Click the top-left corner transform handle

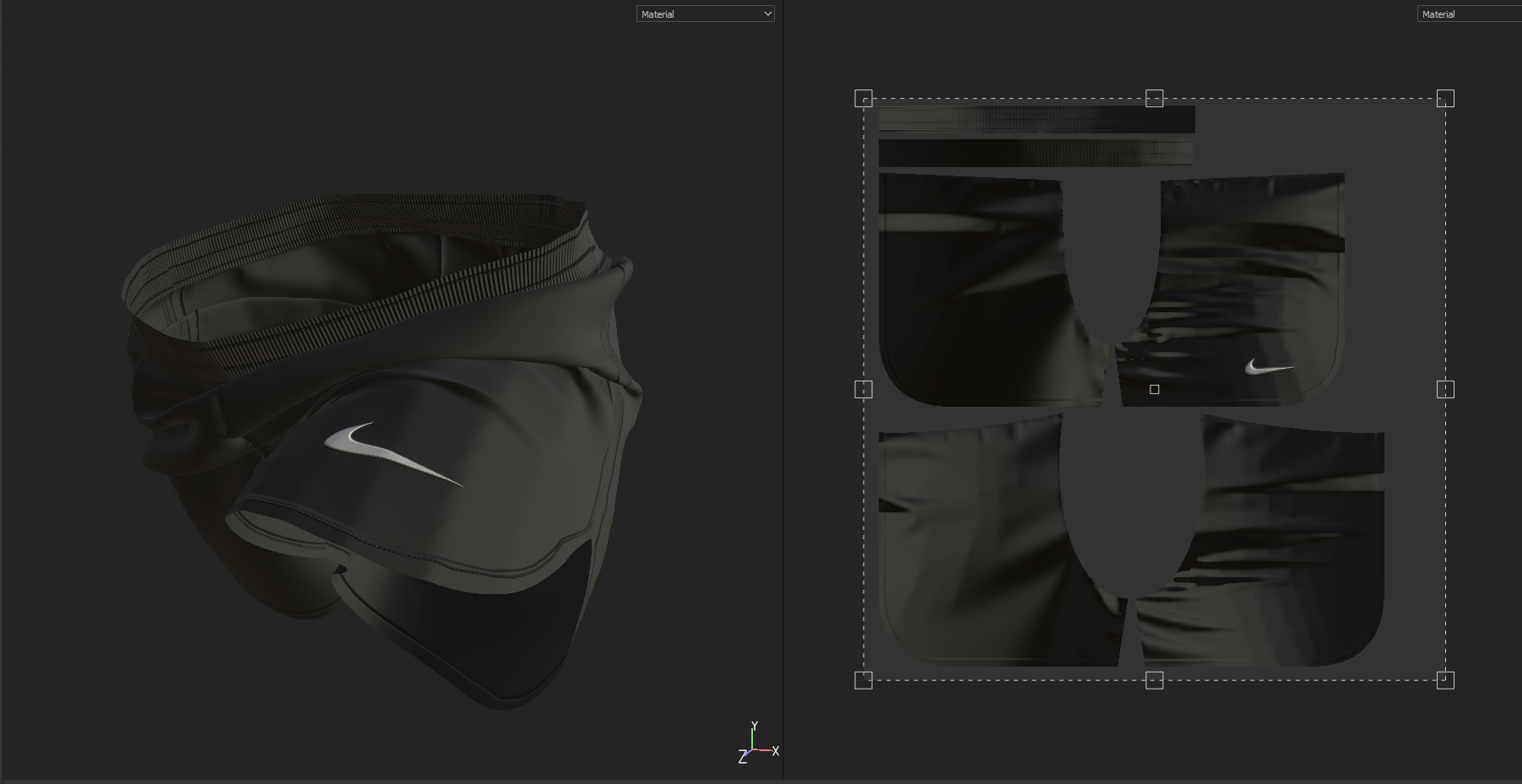click(864, 99)
